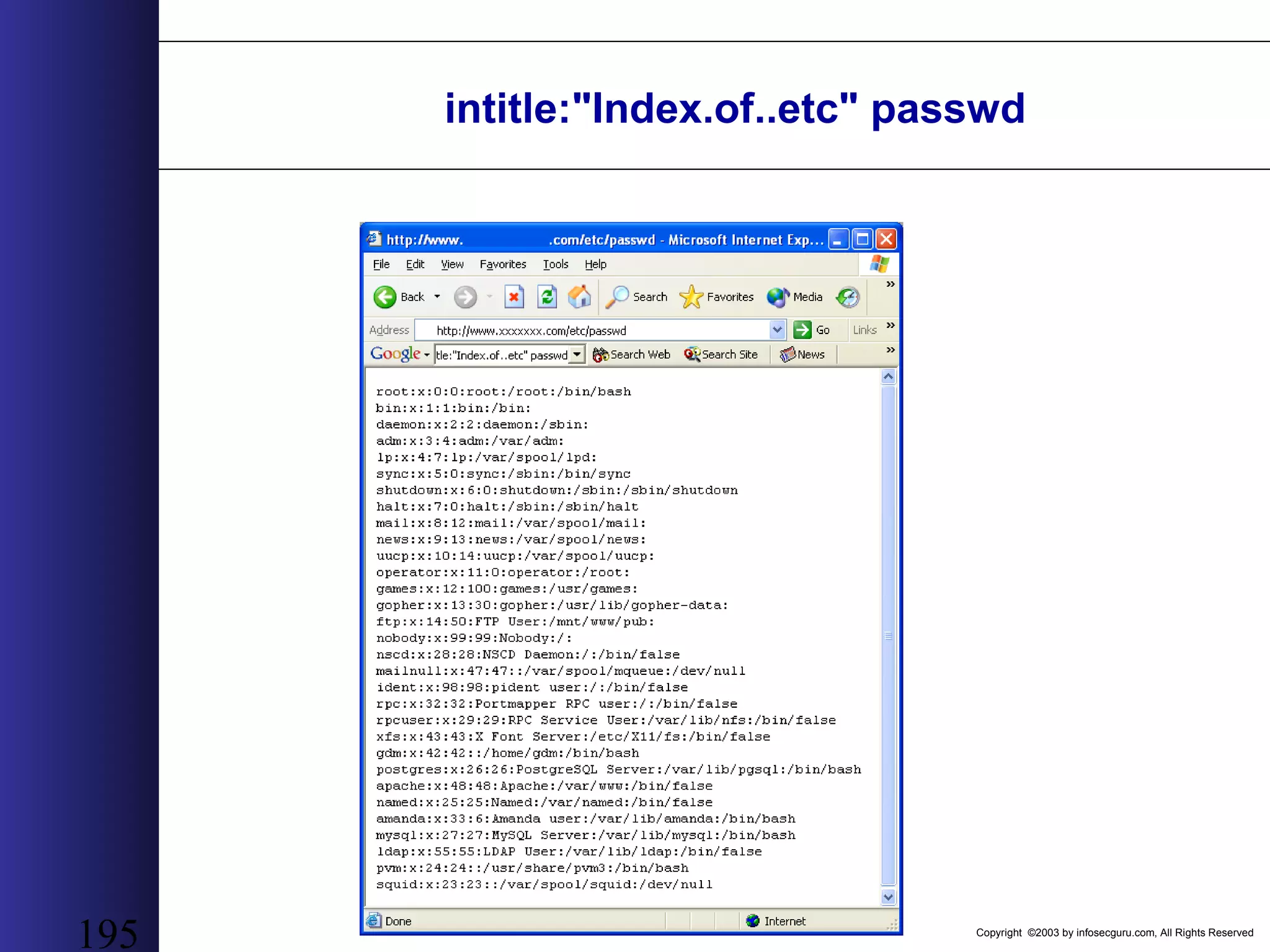Click the line starting 'squid:x:23:23'
The height and width of the screenshot is (952, 1270).
pos(544,884)
